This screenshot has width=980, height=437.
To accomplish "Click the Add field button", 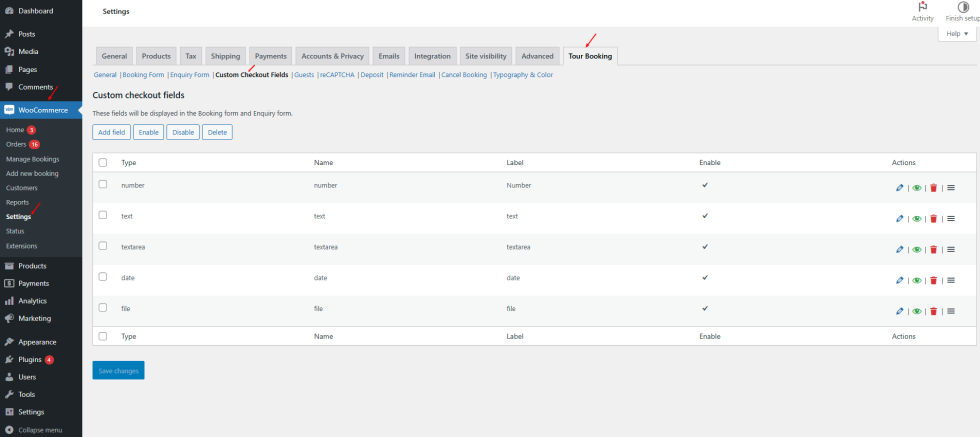I will click(x=111, y=132).
